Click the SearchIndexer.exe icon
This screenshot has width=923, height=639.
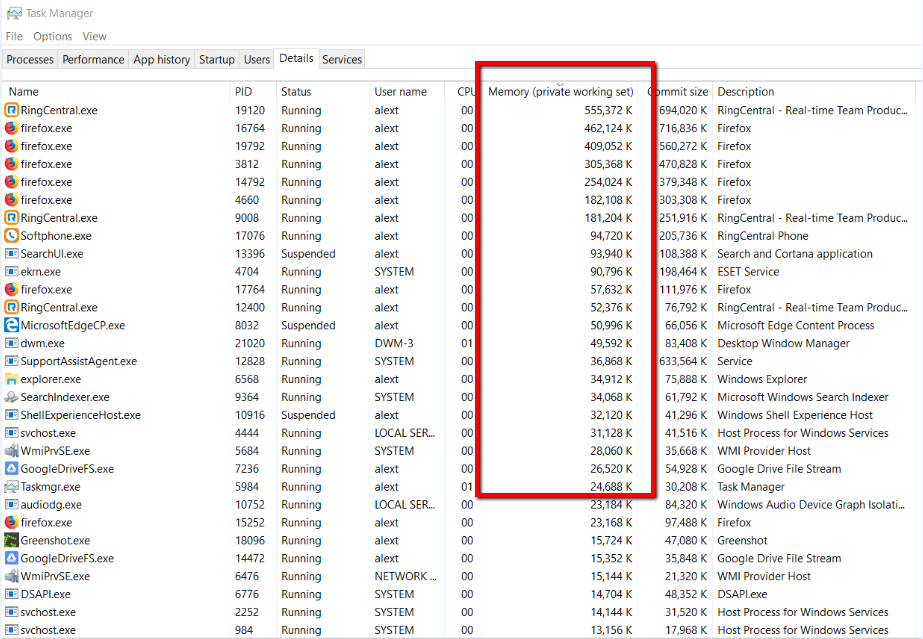click(11, 397)
